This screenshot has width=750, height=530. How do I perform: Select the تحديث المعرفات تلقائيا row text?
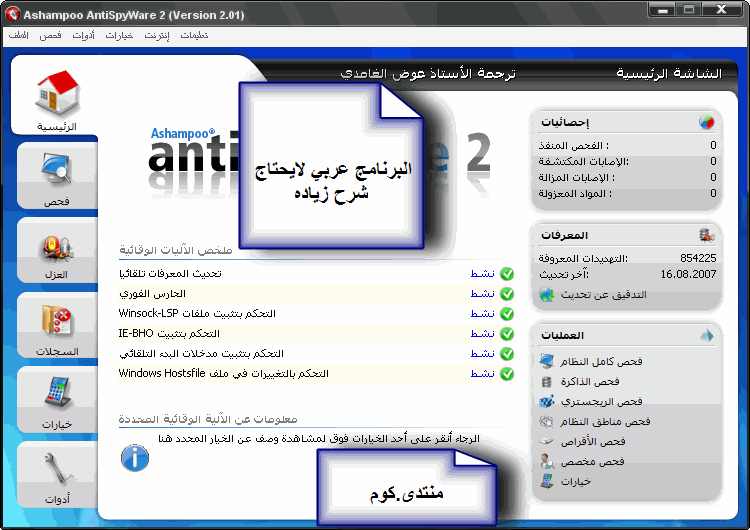pyautogui.click(x=170, y=274)
